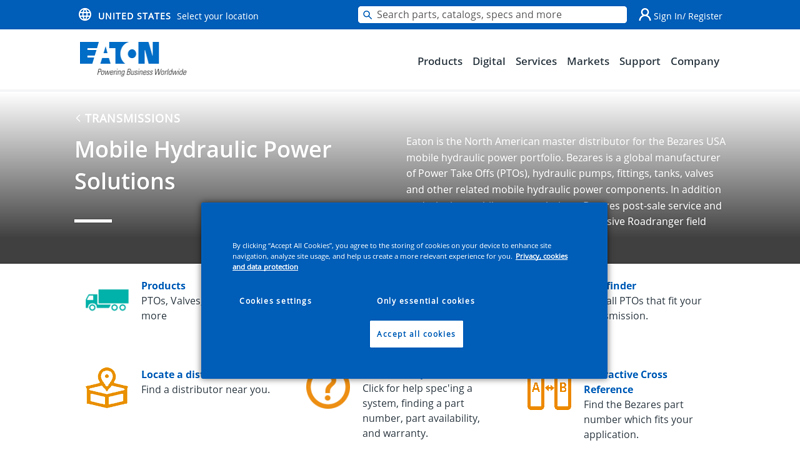Image resolution: width=800 pixels, height=450 pixels.
Task: Open the Services menu
Action: 536,61
